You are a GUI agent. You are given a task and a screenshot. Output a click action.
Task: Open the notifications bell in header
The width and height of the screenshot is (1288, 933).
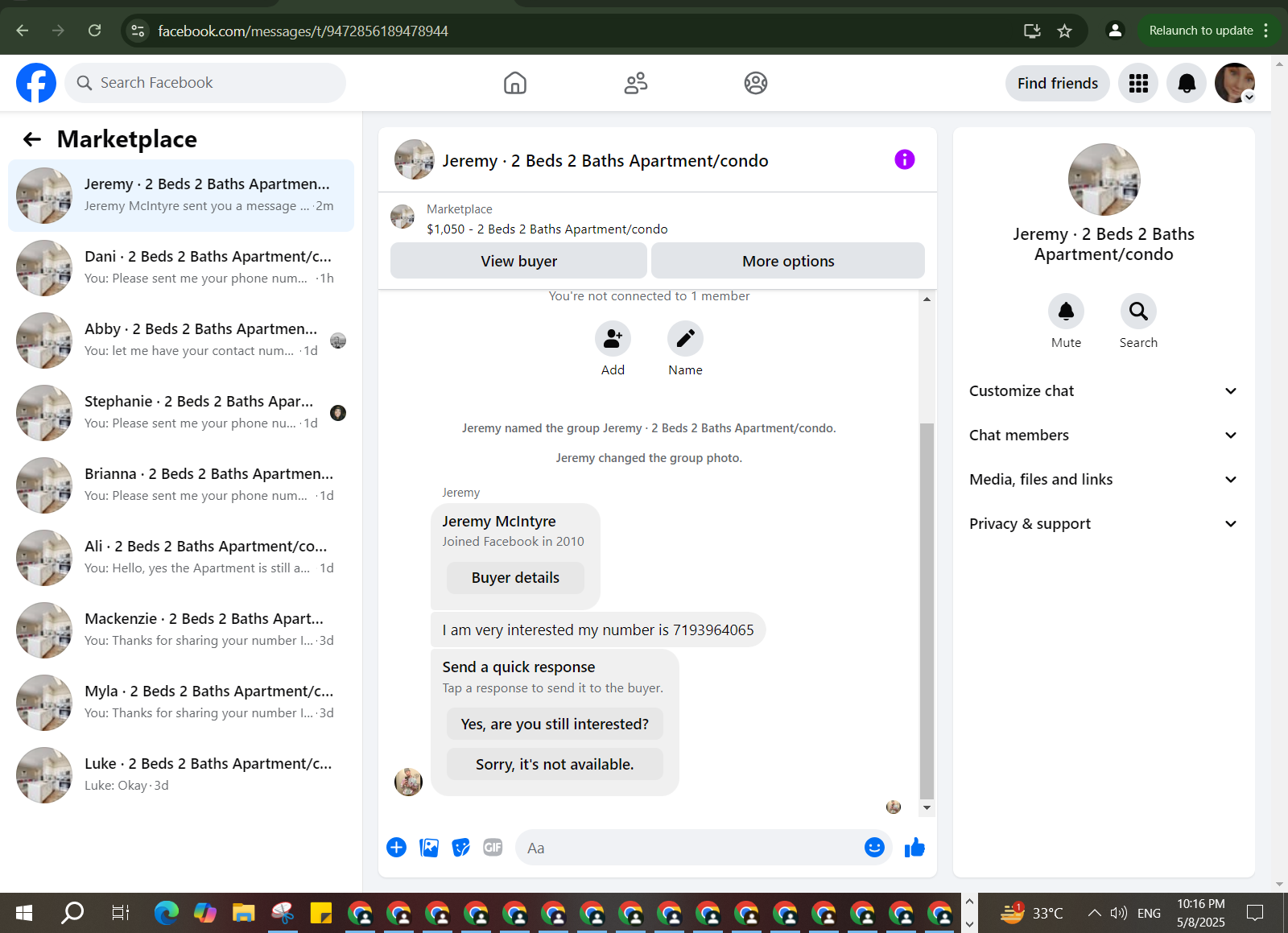(1187, 83)
